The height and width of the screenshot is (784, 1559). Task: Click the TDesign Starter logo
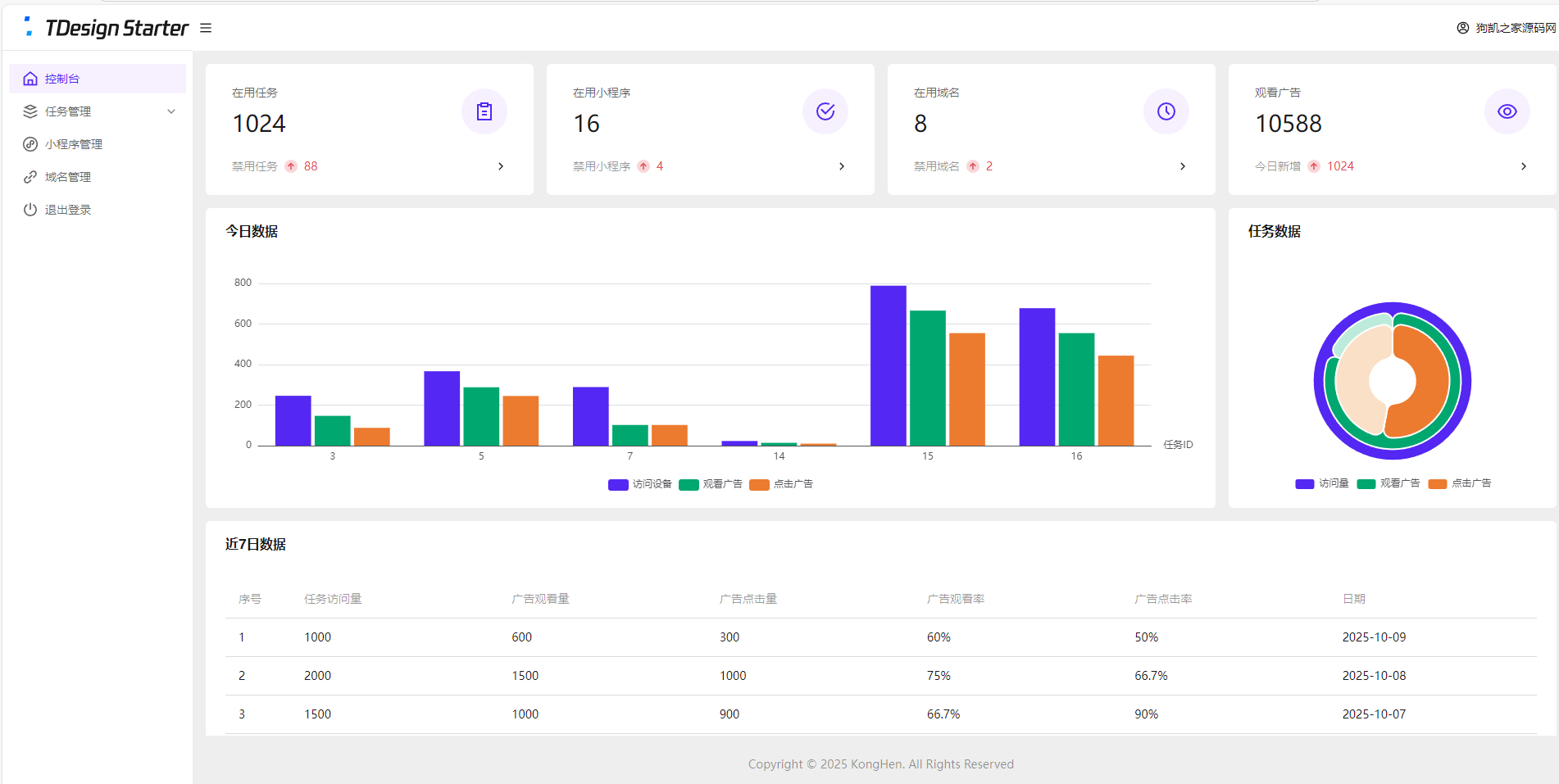(x=107, y=28)
